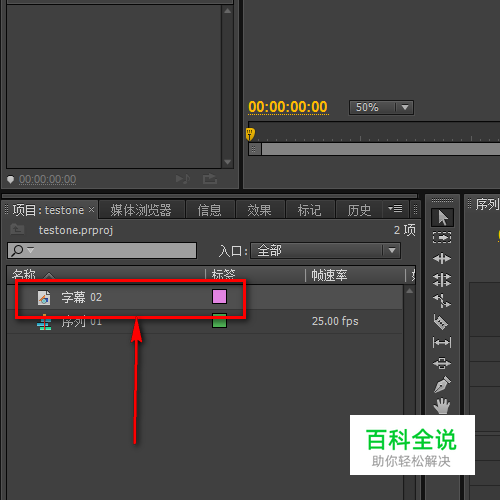Select the Rate Stretch tool
This screenshot has height=500, width=500.
point(442,301)
